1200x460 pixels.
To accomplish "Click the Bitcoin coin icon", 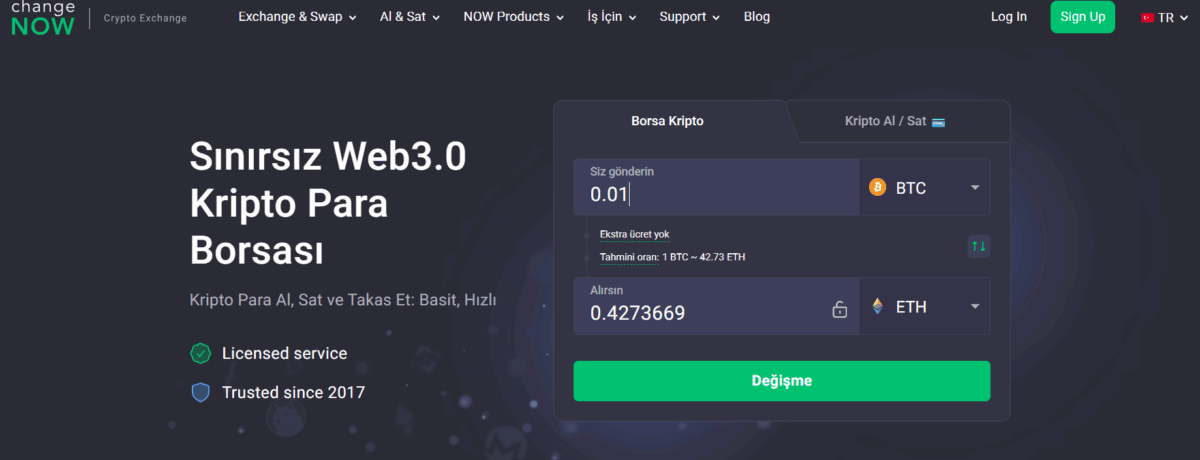I will tap(878, 187).
